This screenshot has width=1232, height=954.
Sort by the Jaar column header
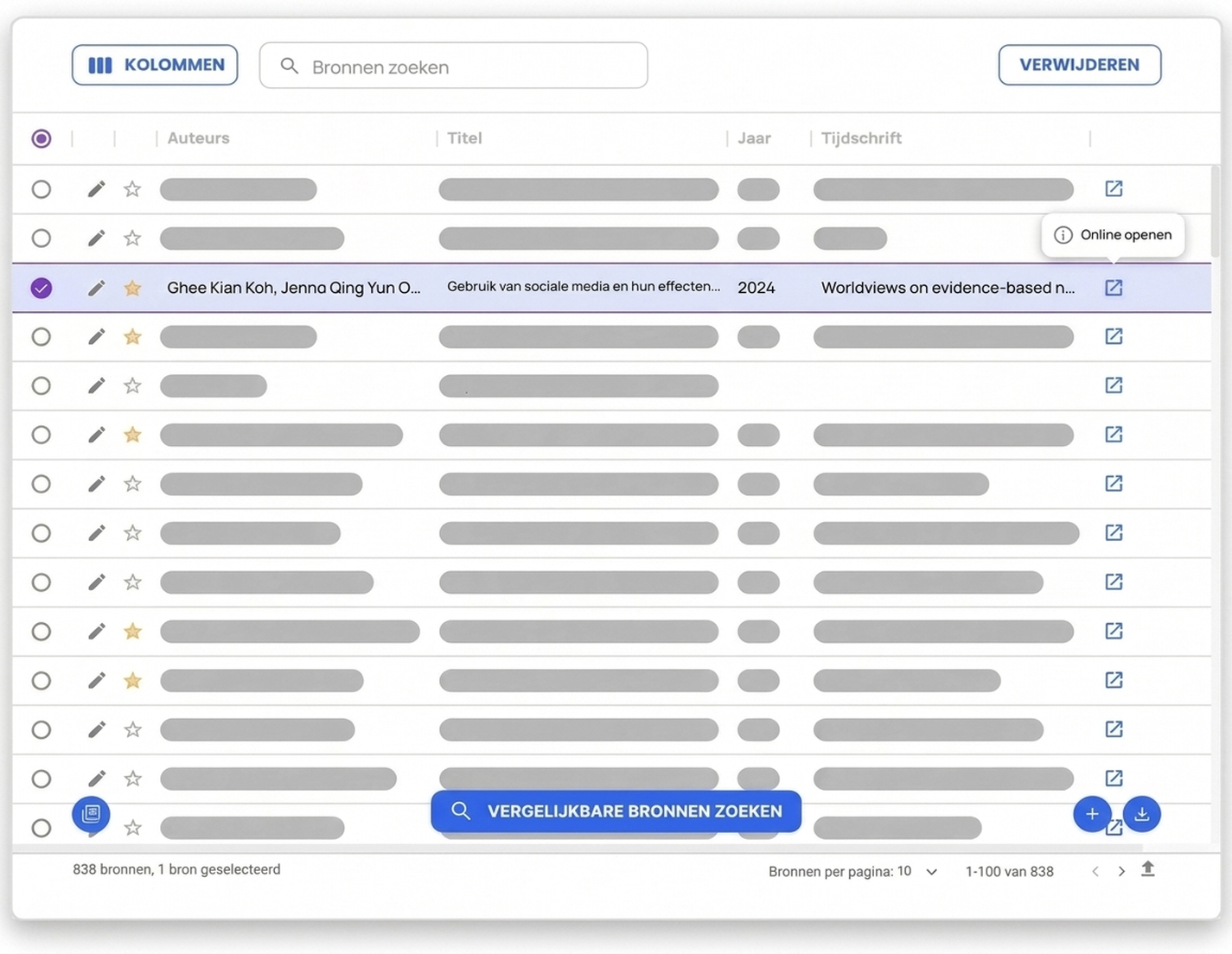pos(754,138)
